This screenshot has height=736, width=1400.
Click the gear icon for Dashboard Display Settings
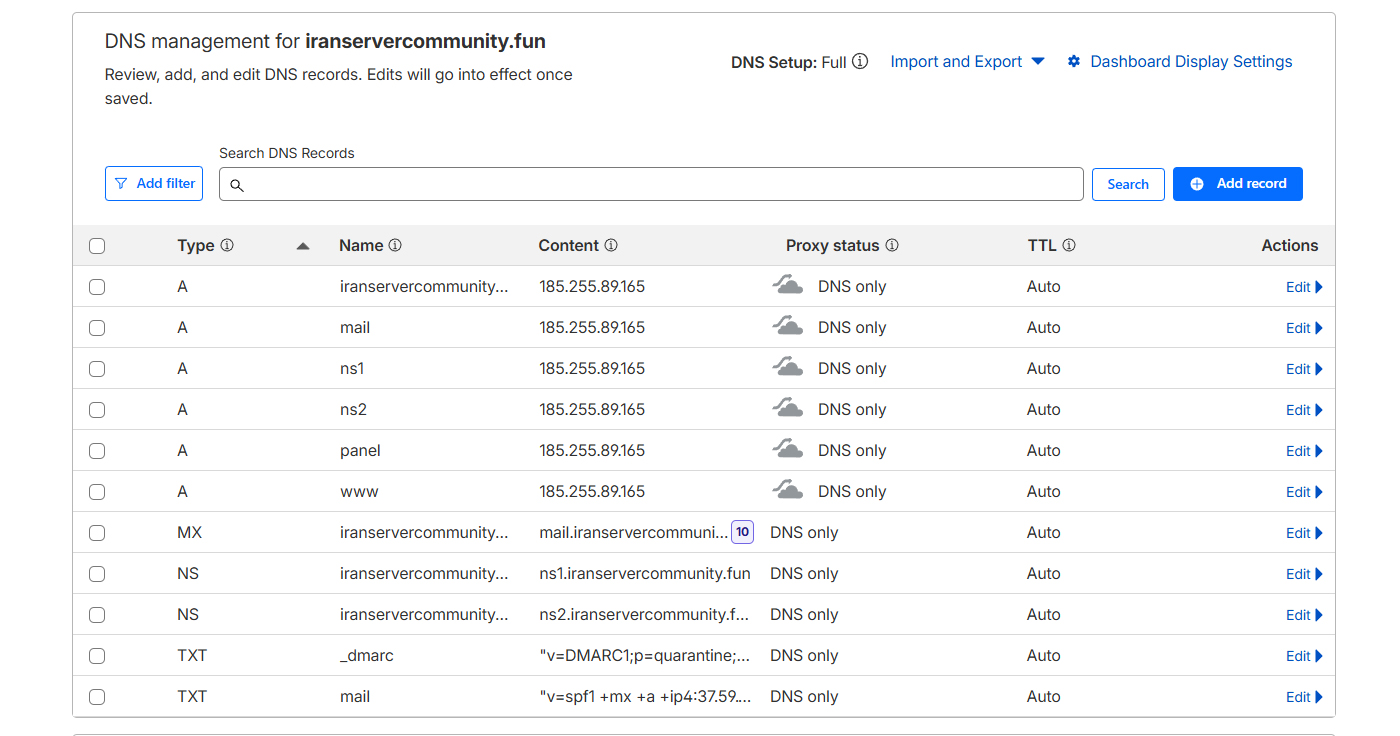(x=1074, y=62)
